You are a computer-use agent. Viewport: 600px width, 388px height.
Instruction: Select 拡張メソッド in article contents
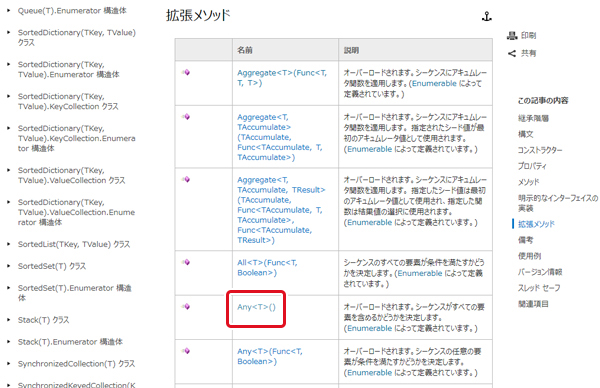point(536,224)
